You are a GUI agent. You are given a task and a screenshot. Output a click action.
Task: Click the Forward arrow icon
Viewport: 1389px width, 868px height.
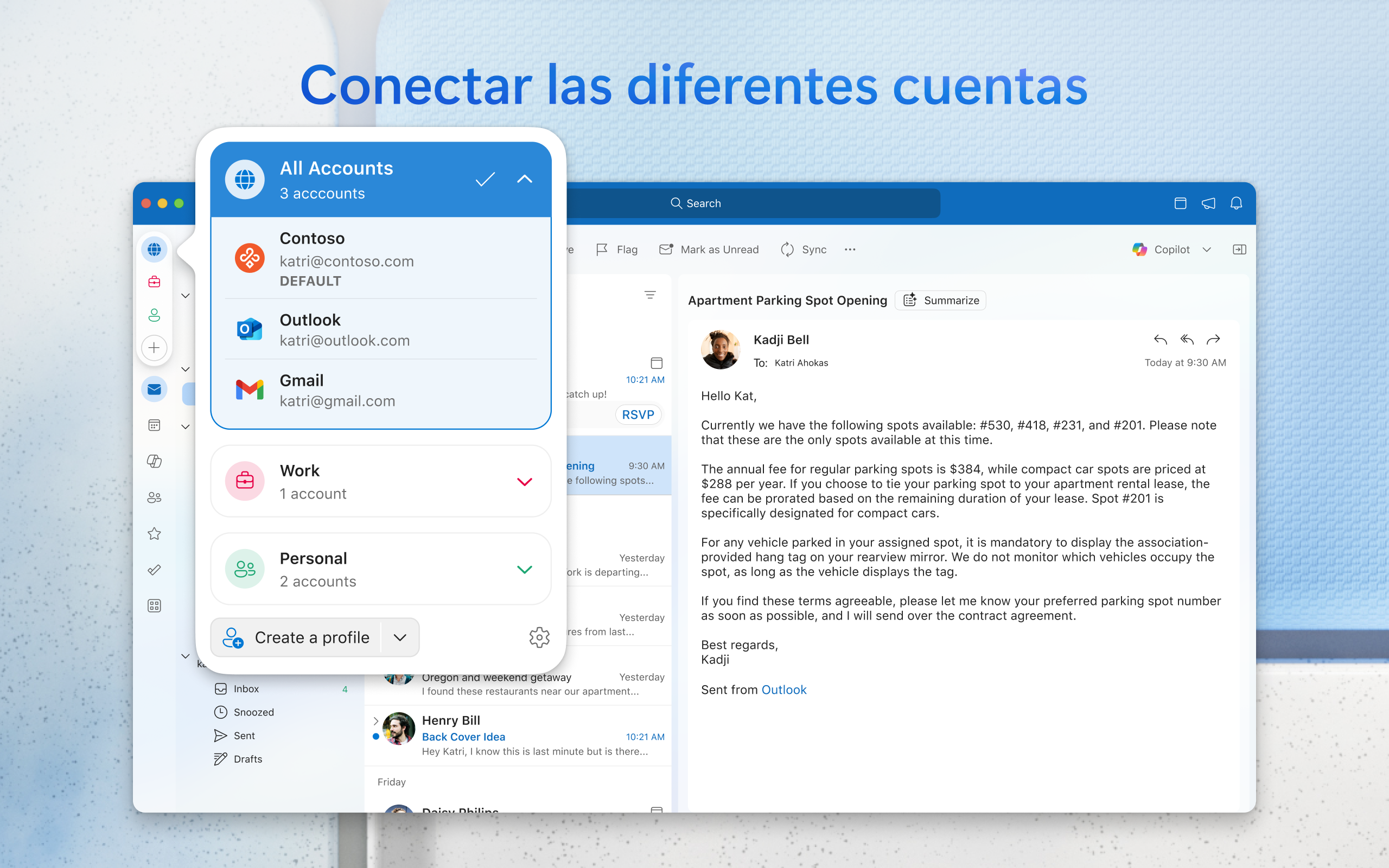tap(1213, 340)
